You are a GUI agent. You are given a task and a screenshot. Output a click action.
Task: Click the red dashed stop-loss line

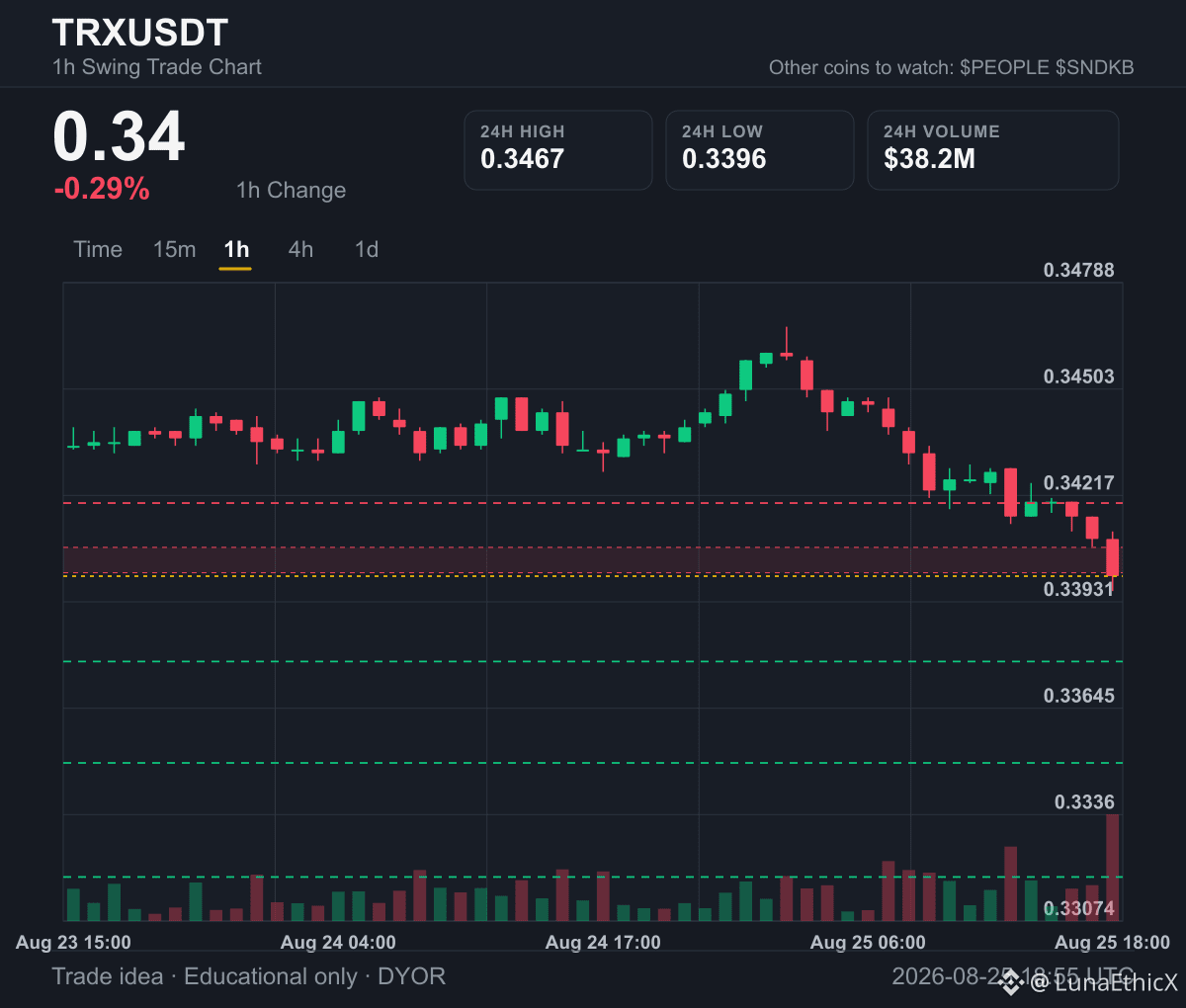(x=593, y=503)
